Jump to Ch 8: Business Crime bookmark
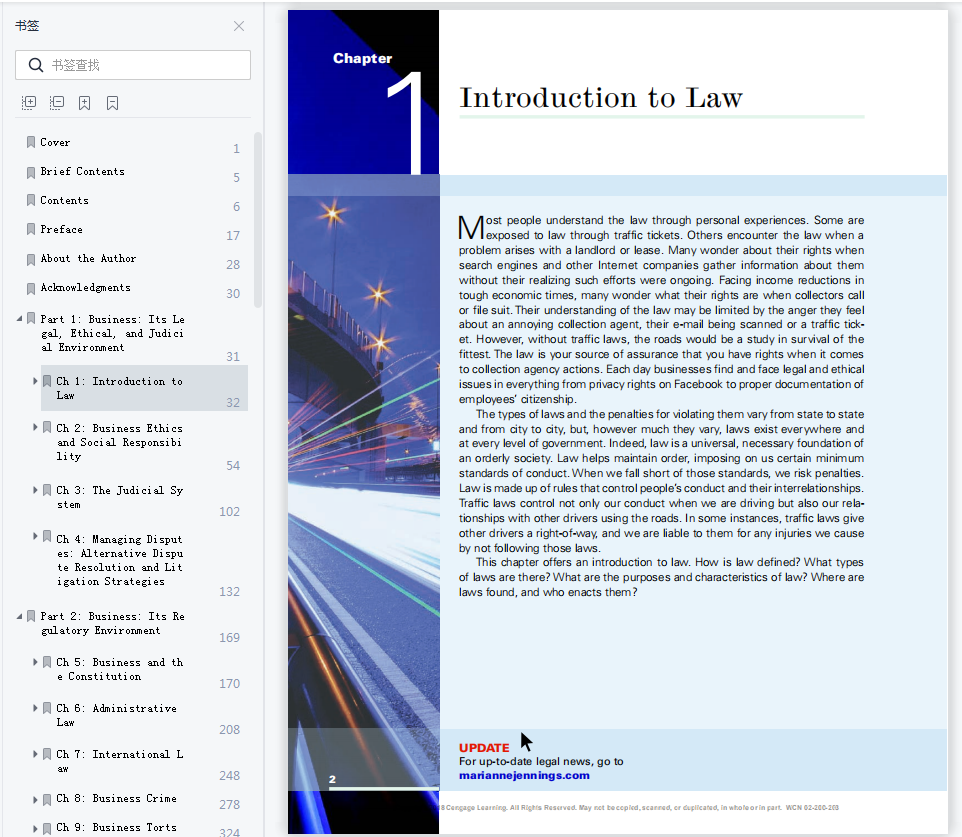Image resolution: width=962 pixels, height=837 pixels. 117,799
